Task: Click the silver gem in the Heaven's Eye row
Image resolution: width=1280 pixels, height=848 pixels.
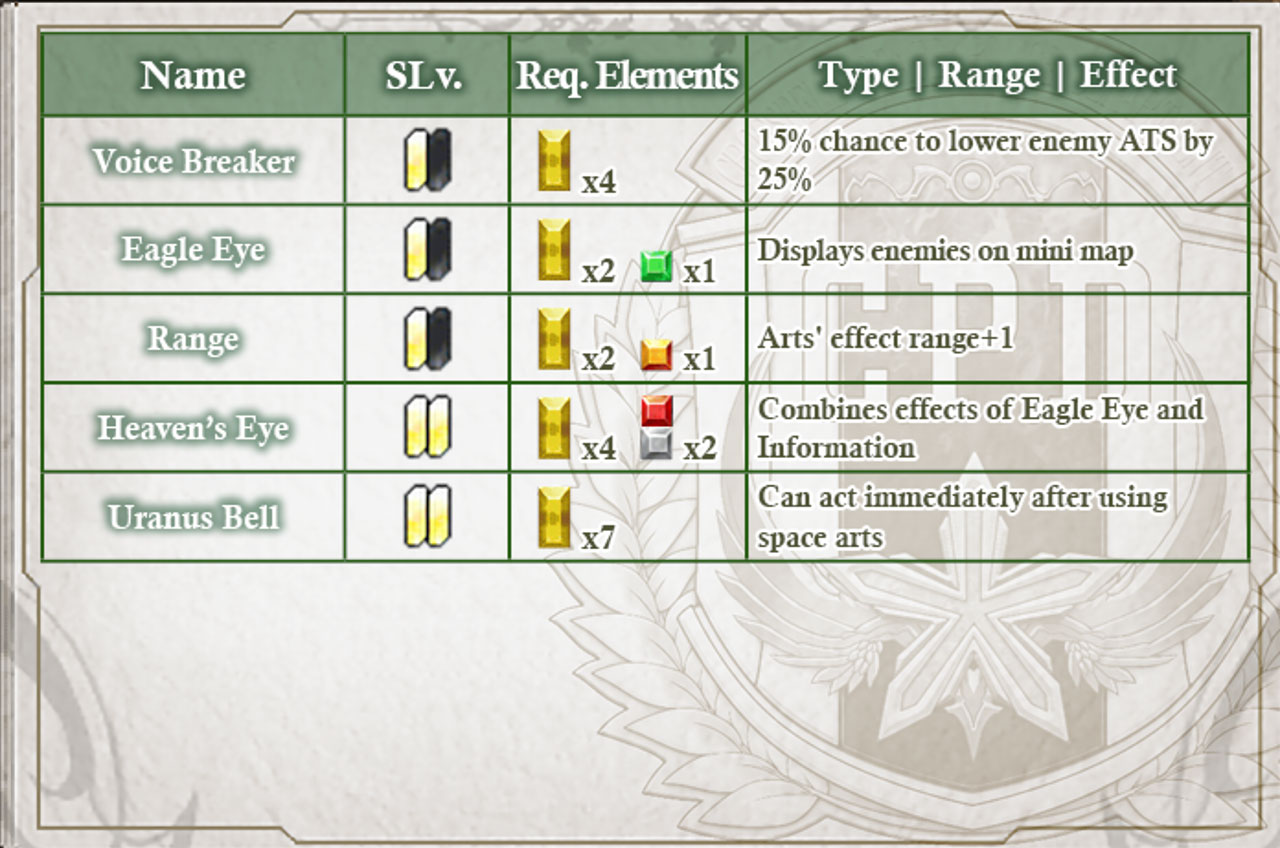Action: tap(656, 445)
